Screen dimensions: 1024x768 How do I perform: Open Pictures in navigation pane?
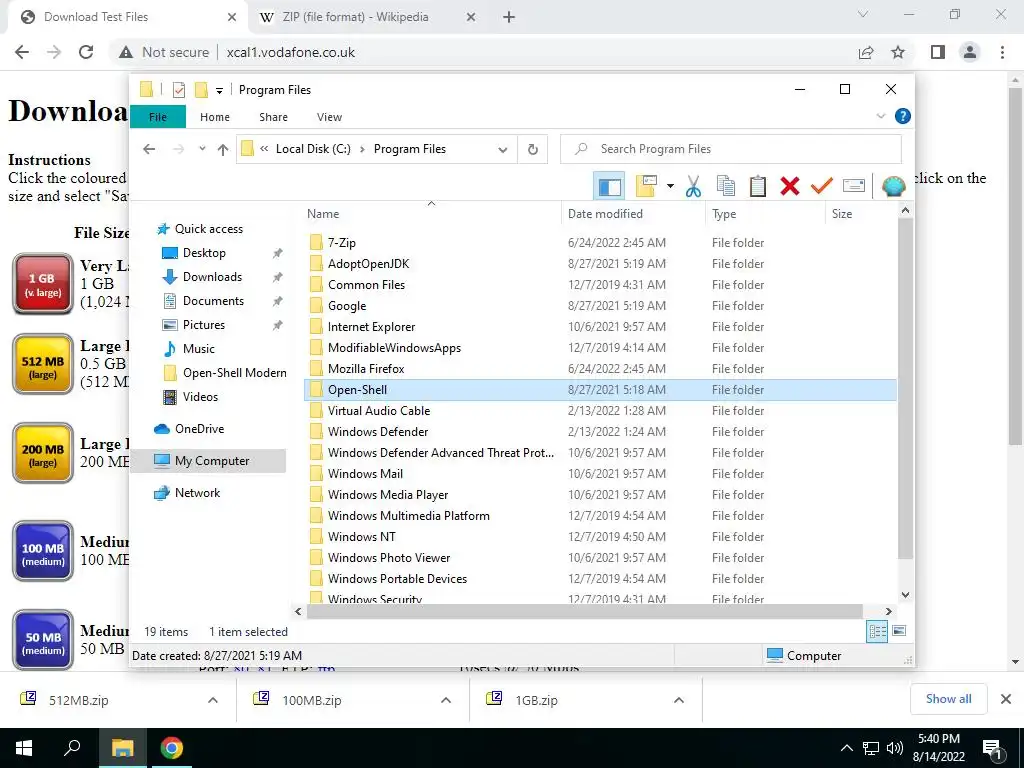pyautogui.click(x=204, y=325)
